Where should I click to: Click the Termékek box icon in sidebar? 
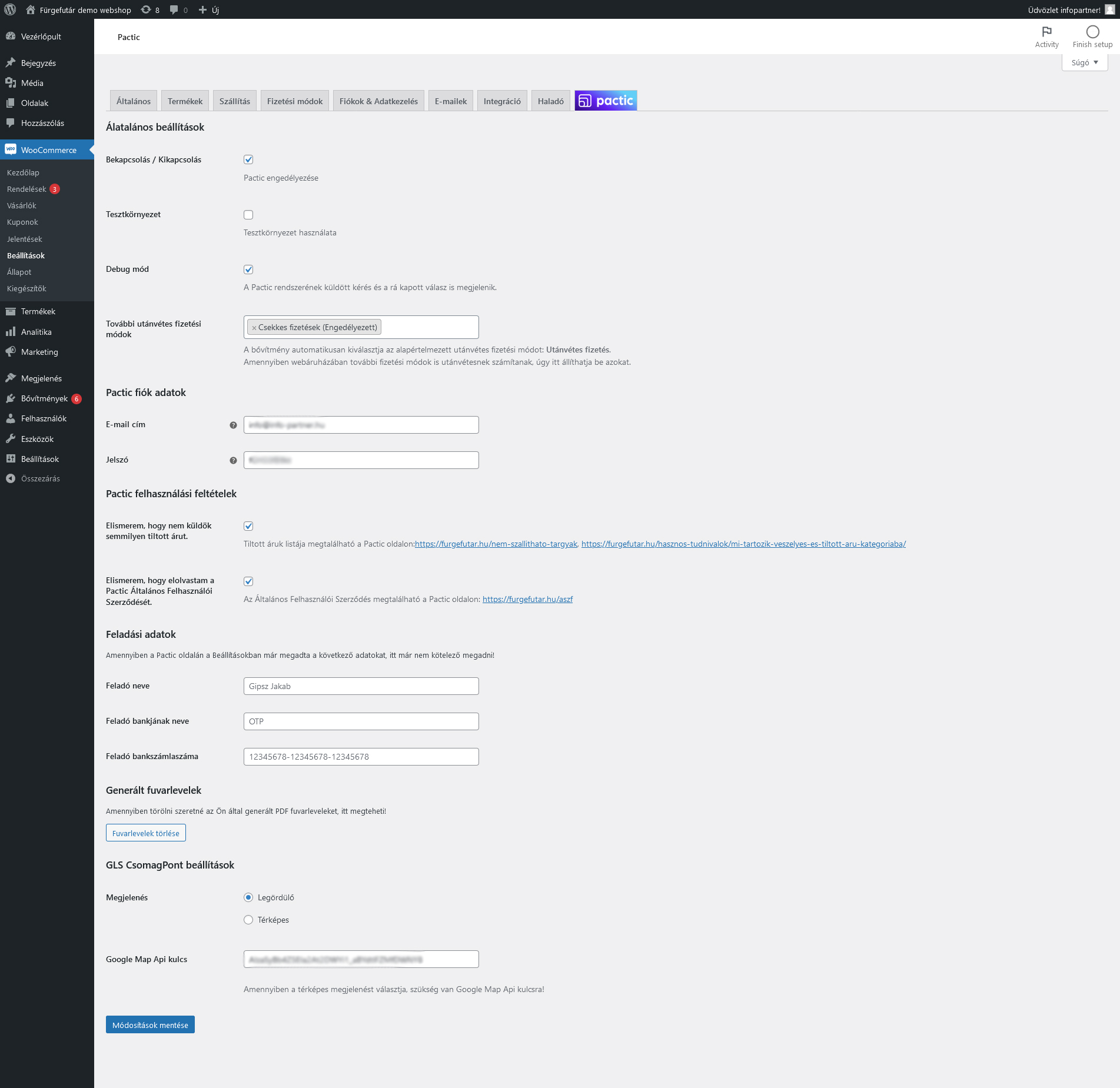click(x=11, y=311)
